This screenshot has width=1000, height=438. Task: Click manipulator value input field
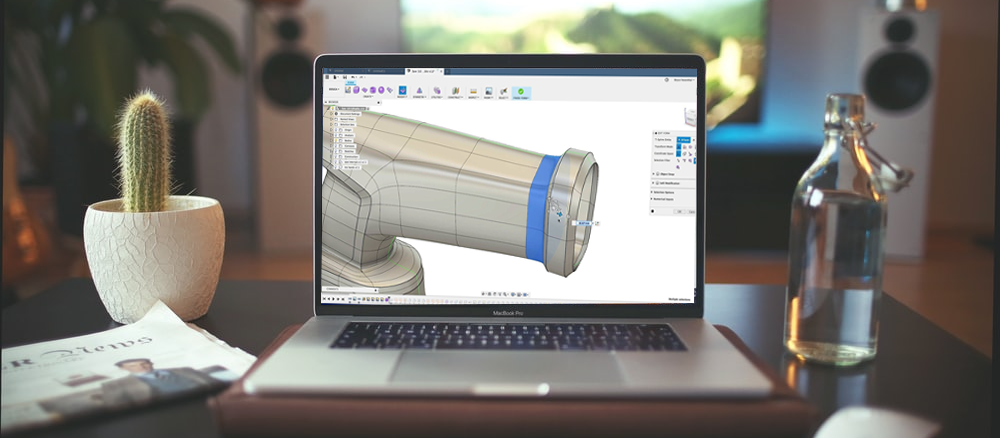point(584,223)
